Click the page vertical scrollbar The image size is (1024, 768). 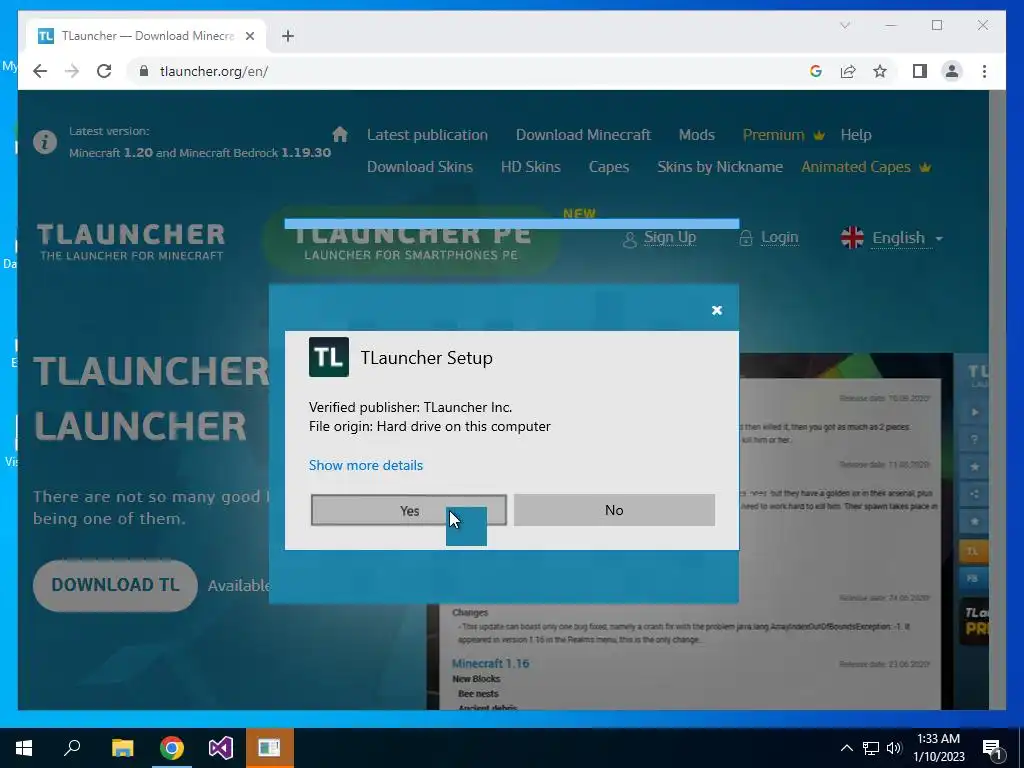click(997, 400)
